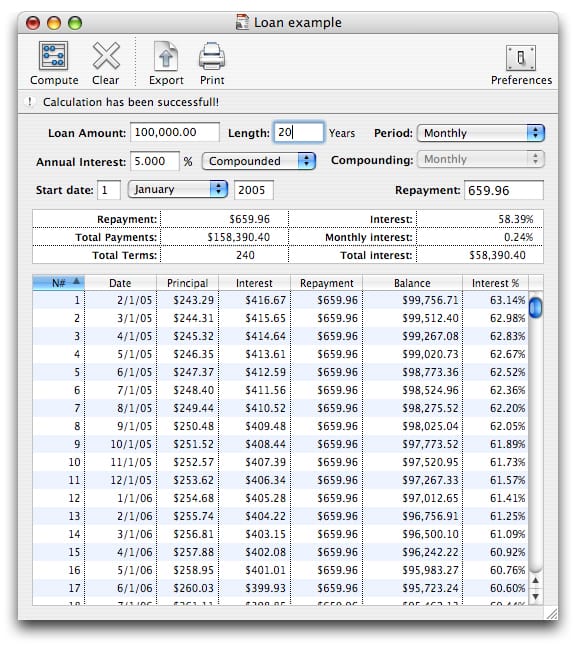This screenshot has height=648, width=581.
Task: Click the Compute toolbar icon
Action: (53, 56)
